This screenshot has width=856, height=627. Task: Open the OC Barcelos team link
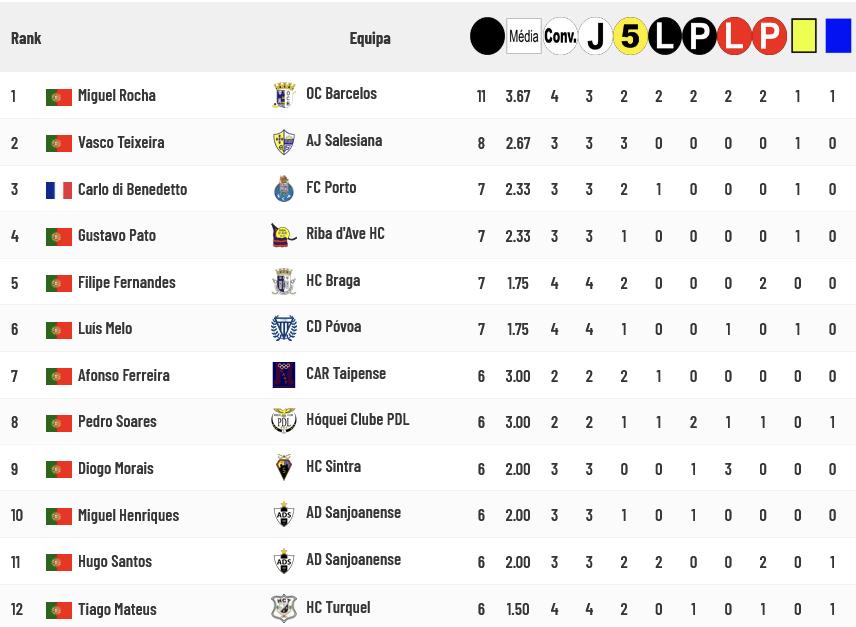click(341, 94)
